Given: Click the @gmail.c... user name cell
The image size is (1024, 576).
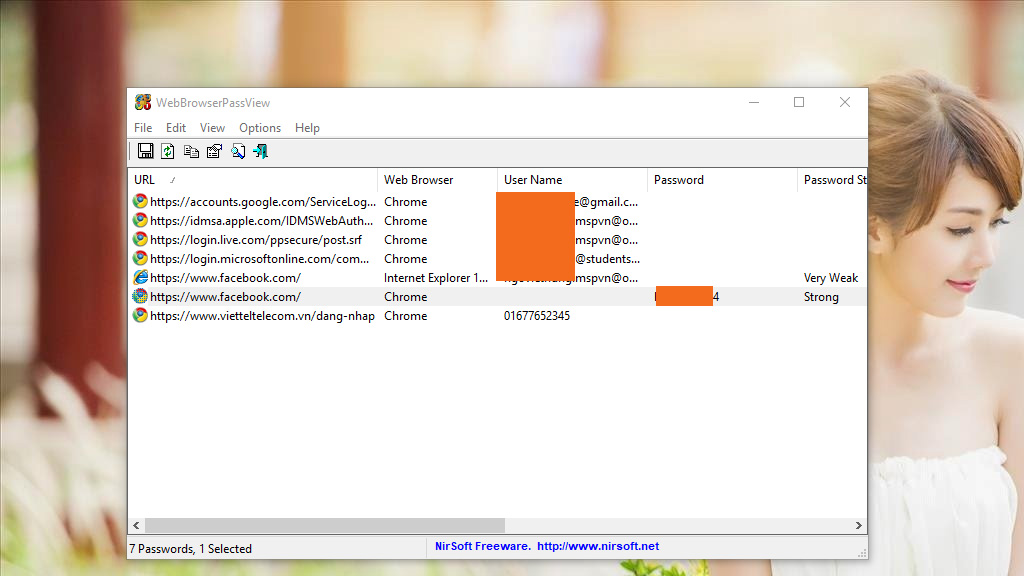Looking at the screenshot, I should pyautogui.click(x=606, y=202).
